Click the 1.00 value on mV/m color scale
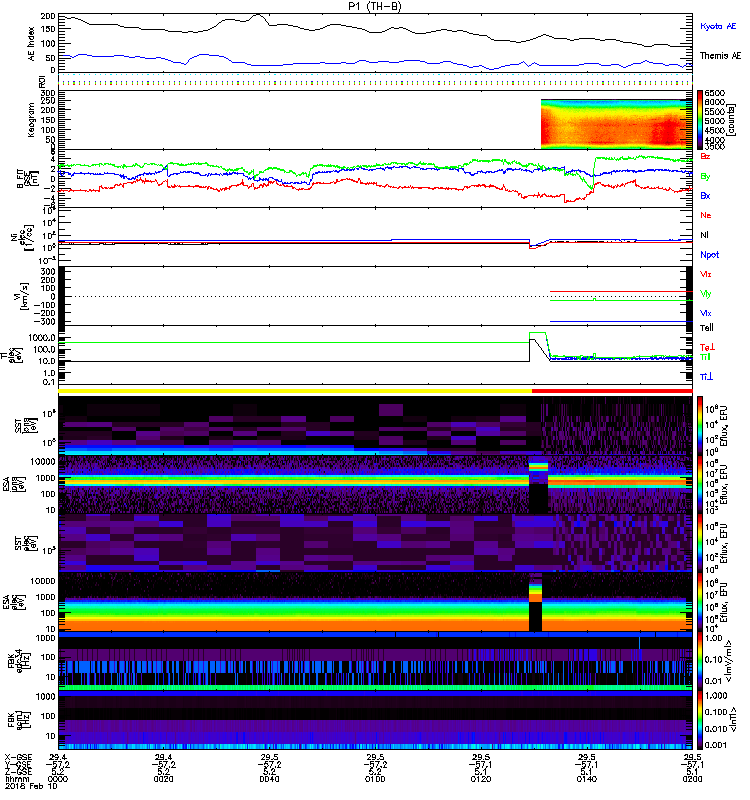This screenshot has height=800, width=750. coord(713,638)
